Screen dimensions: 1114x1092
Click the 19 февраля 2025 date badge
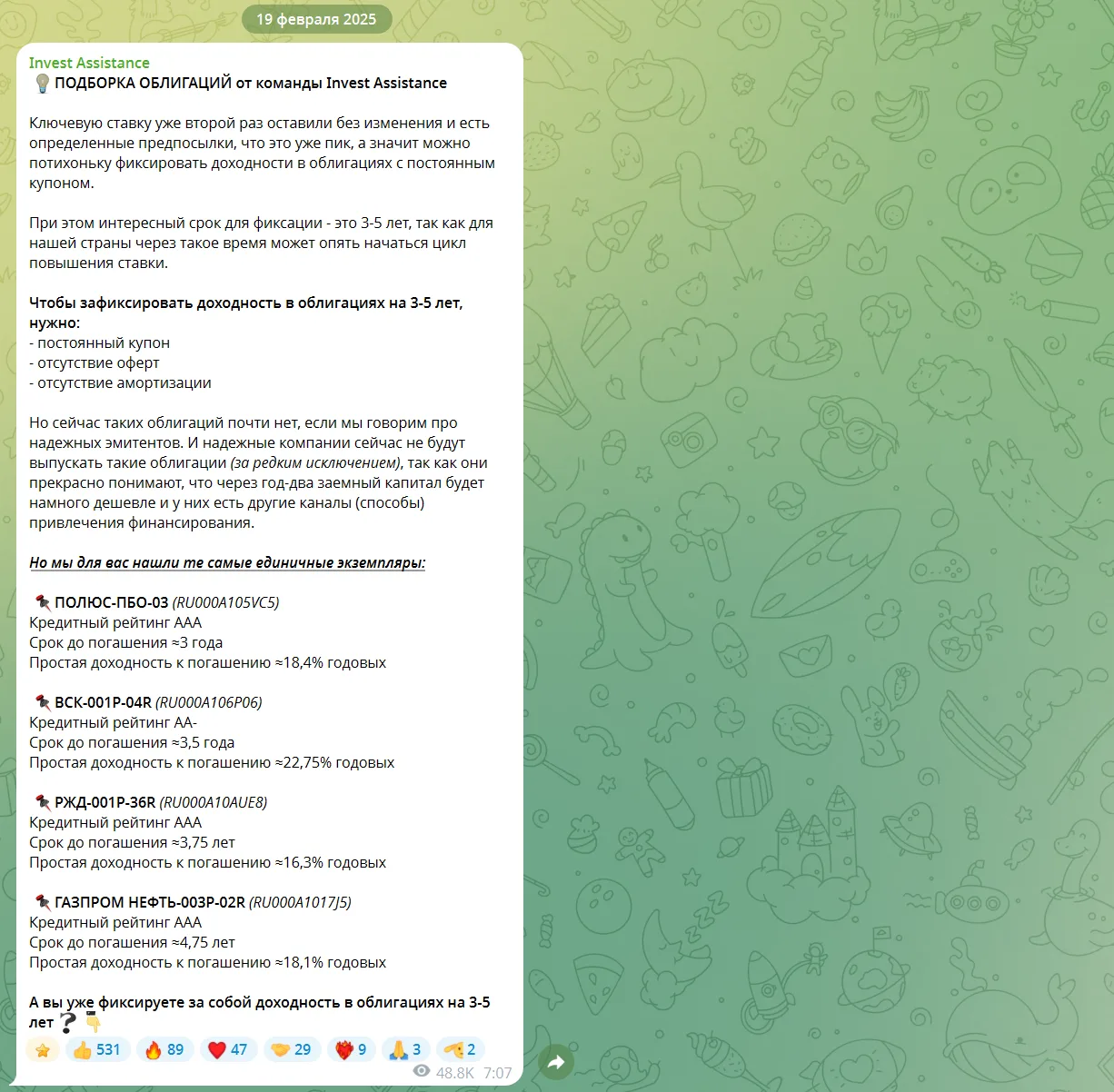click(x=316, y=19)
